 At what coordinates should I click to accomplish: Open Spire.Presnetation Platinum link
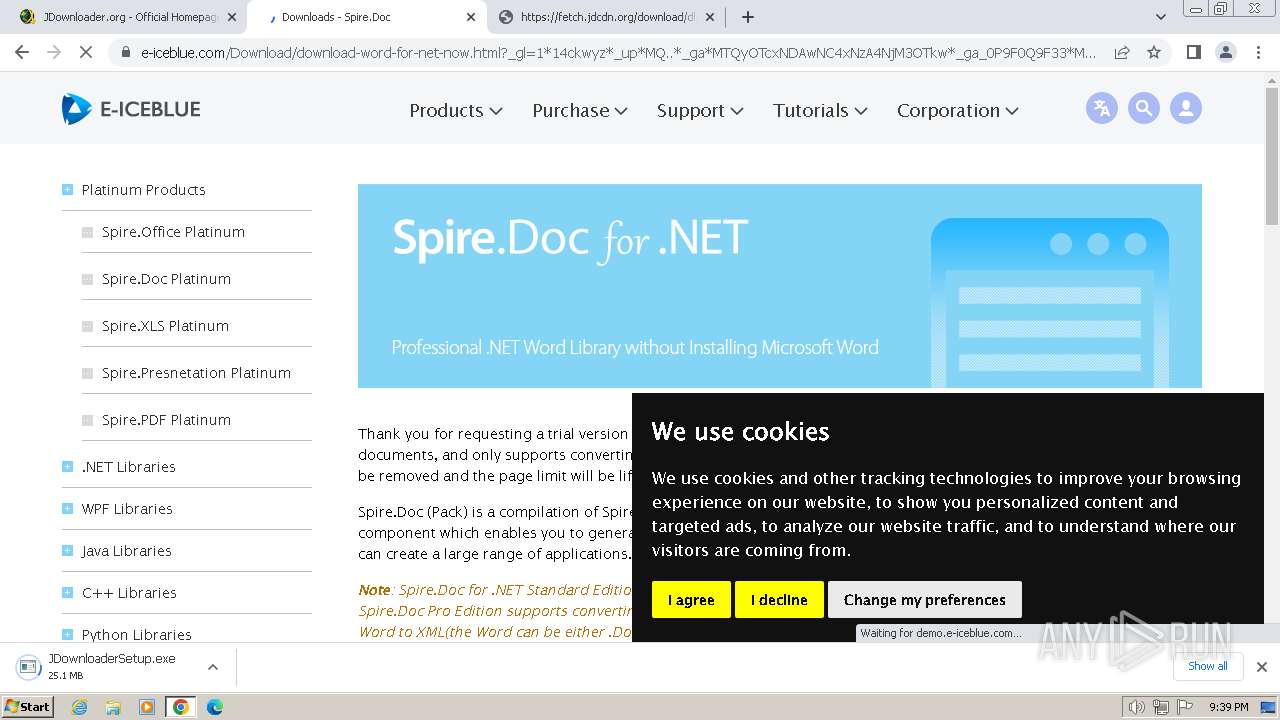(196, 372)
